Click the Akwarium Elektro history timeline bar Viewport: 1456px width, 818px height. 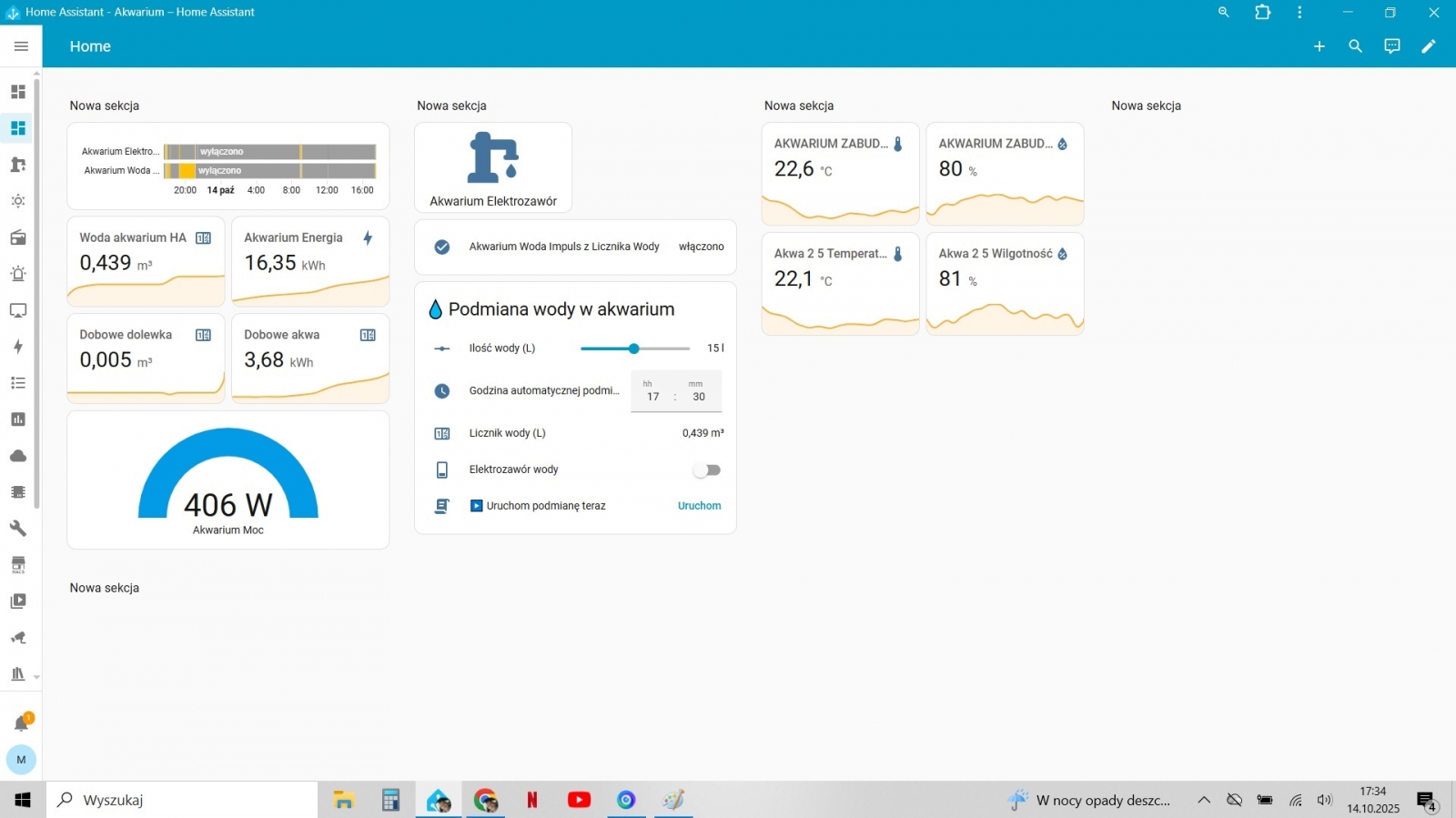coord(270,152)
